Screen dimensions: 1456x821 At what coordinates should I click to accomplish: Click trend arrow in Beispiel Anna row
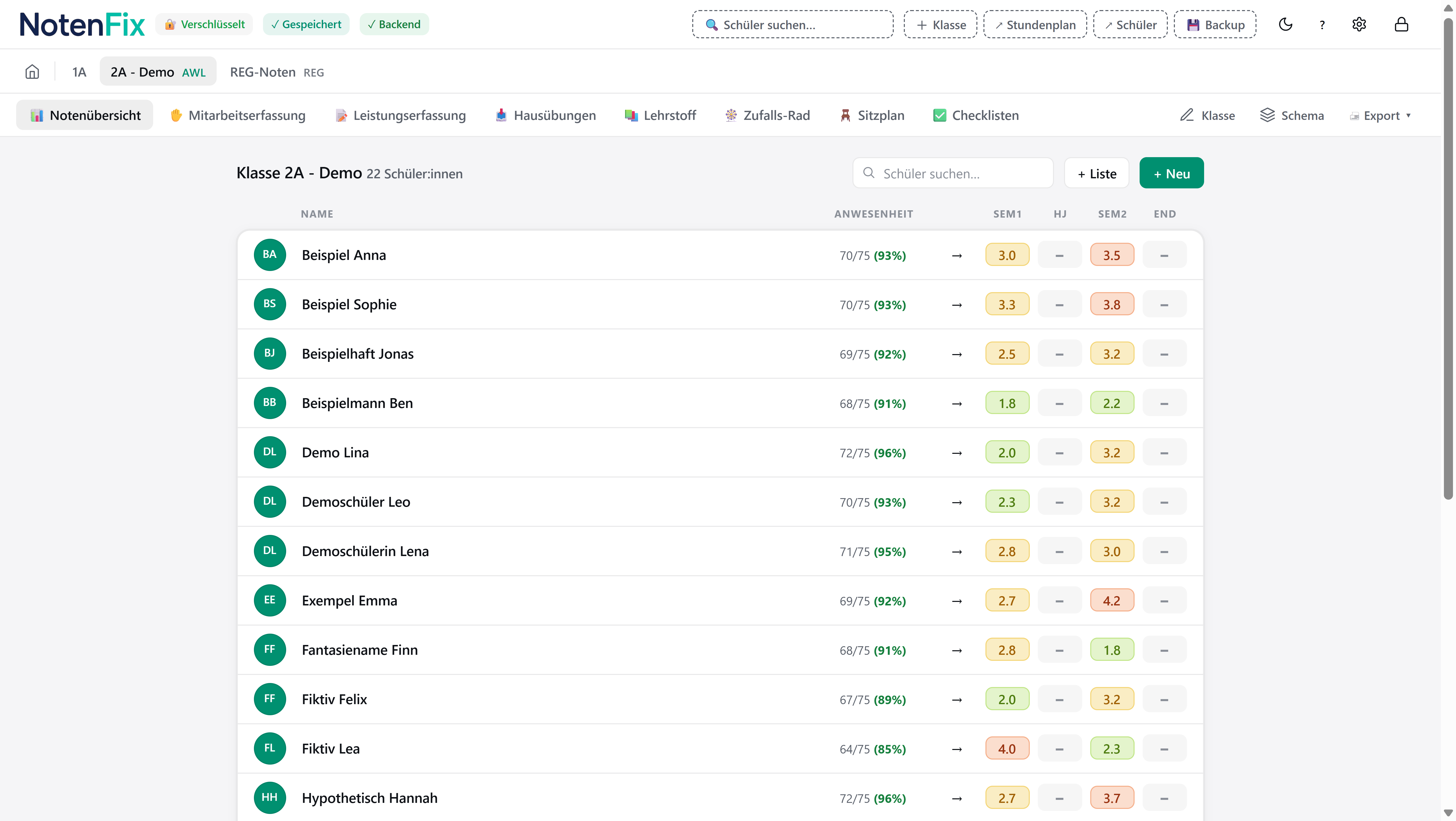957,255
